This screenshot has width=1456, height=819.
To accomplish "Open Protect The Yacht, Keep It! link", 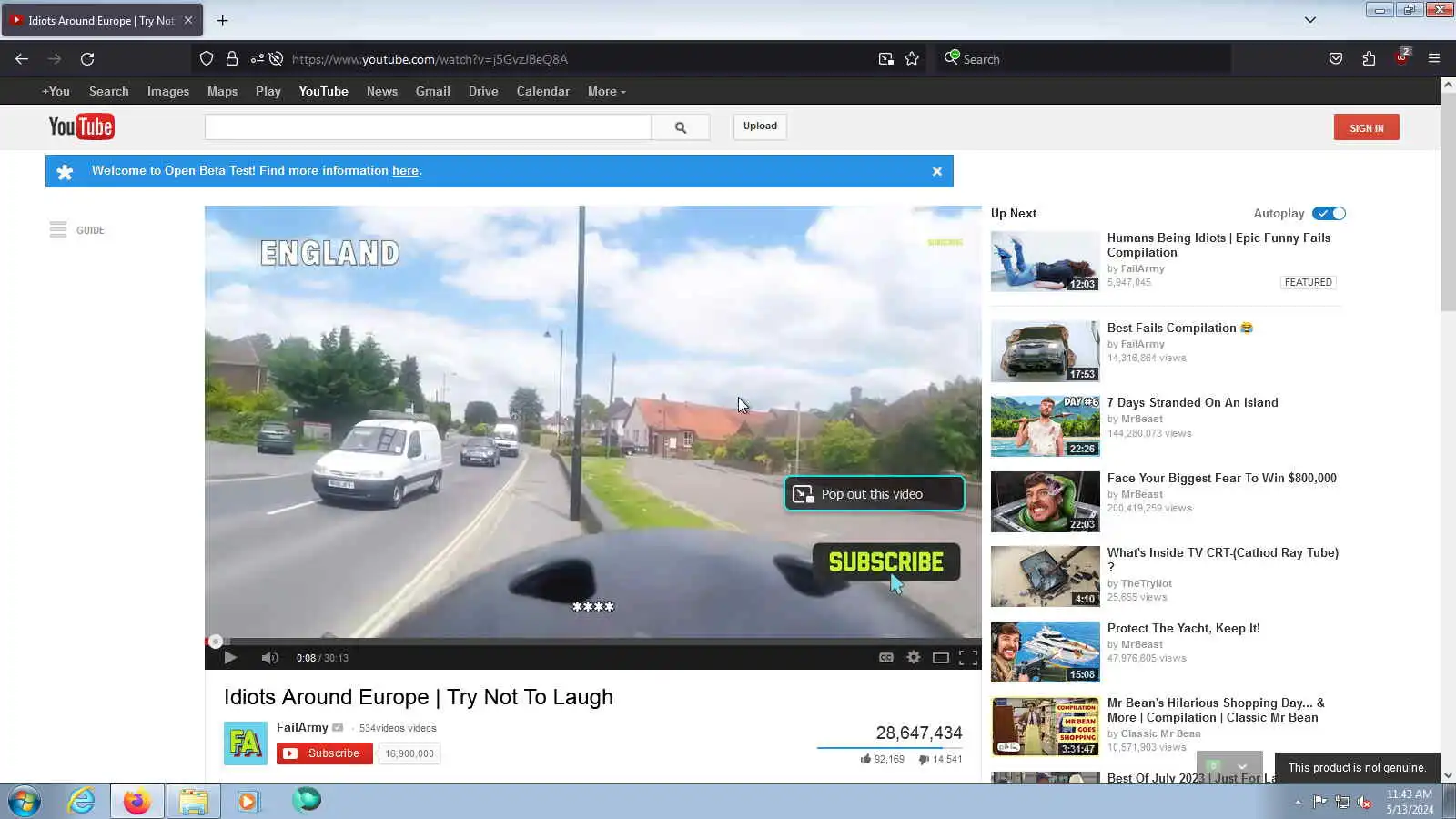I will click(x=1184, y=628).
